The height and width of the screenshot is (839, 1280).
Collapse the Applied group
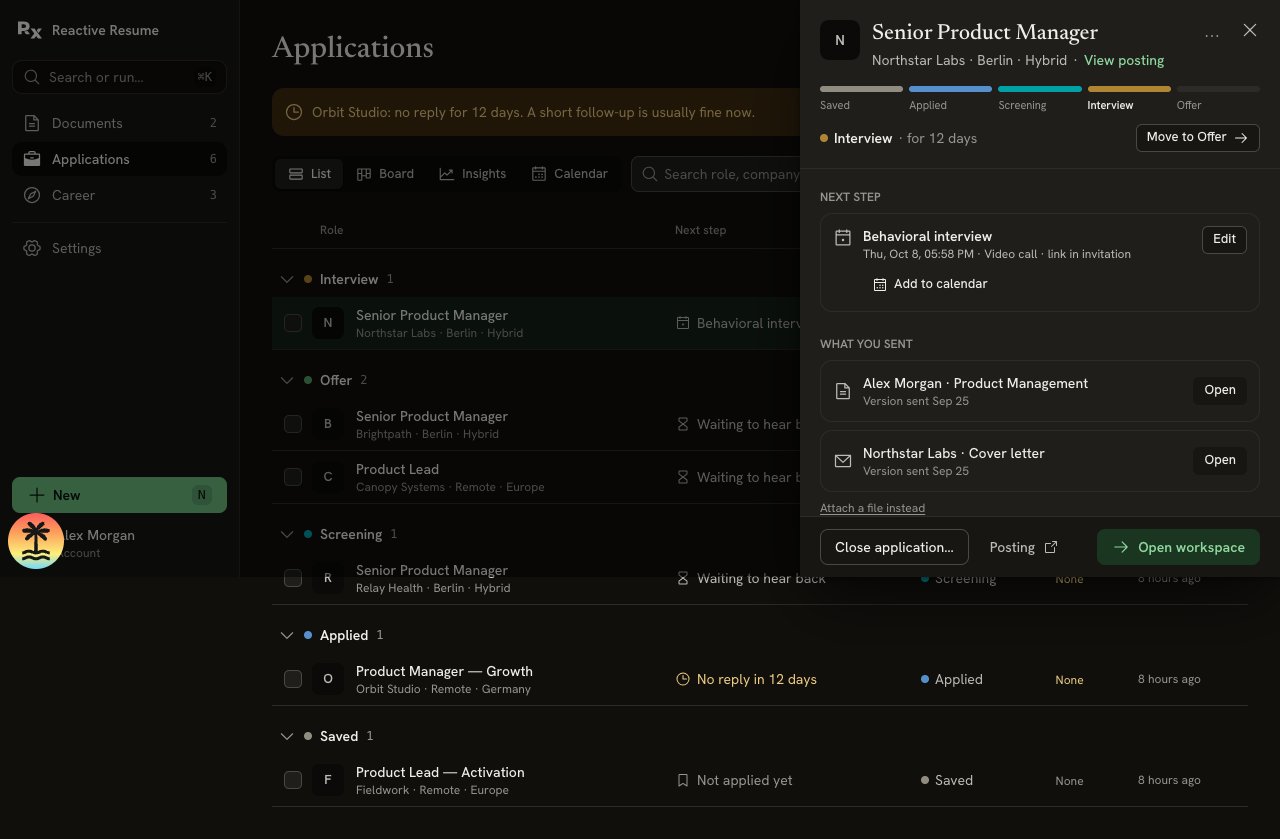click(287, 635)
